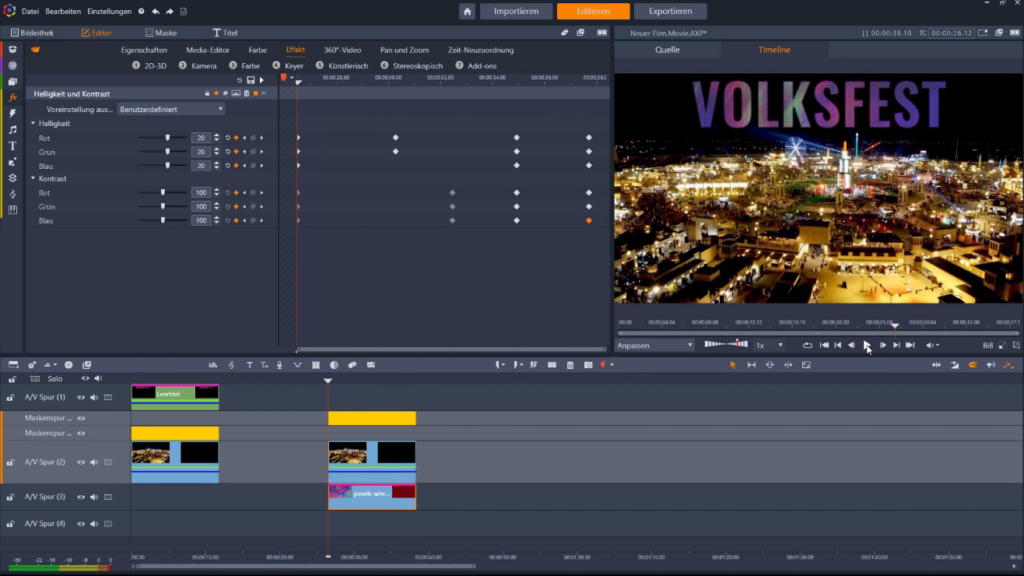Hide the first Maskenspur track

[x=81, y=418]
